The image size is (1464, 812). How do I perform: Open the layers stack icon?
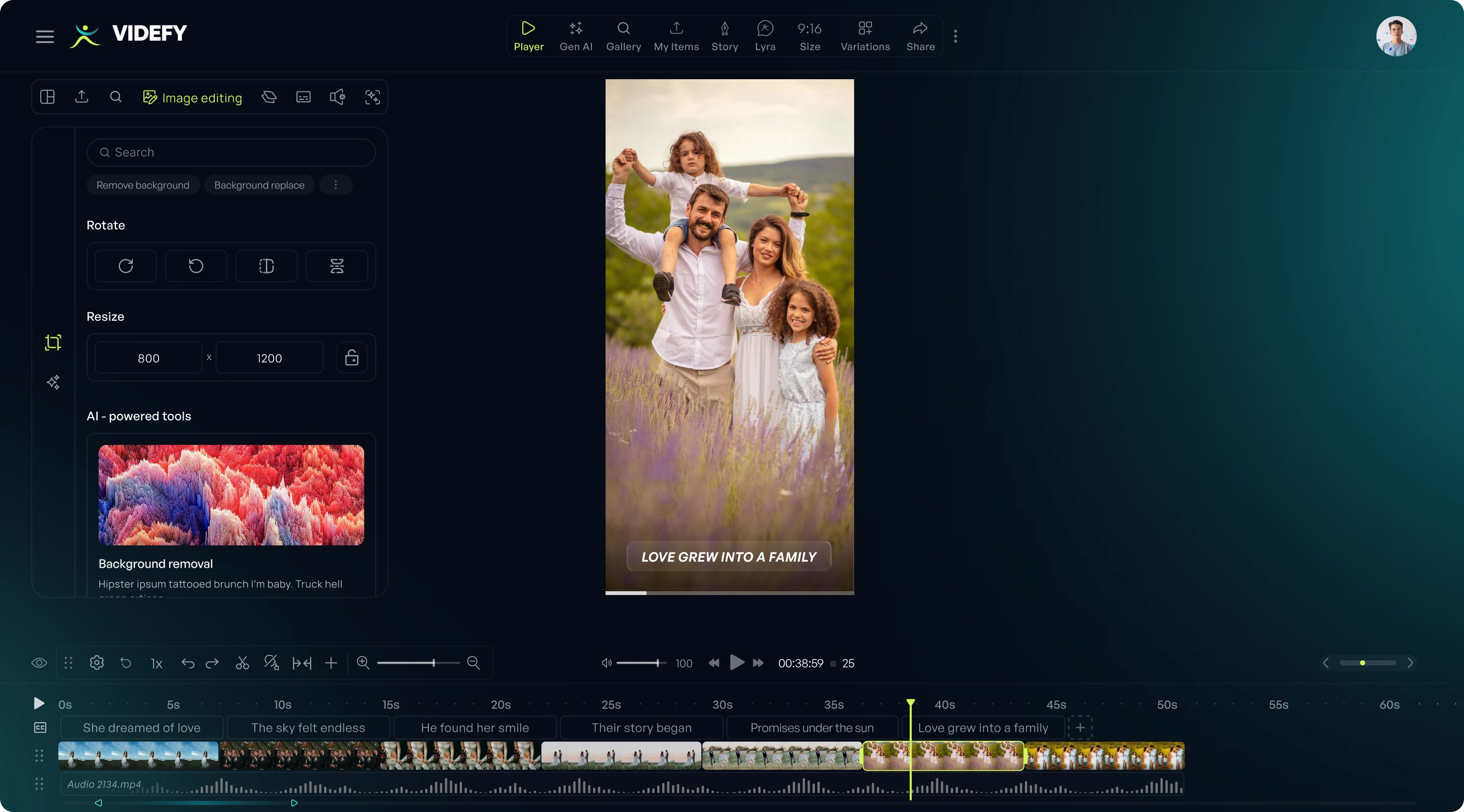[x=269, y=97]
